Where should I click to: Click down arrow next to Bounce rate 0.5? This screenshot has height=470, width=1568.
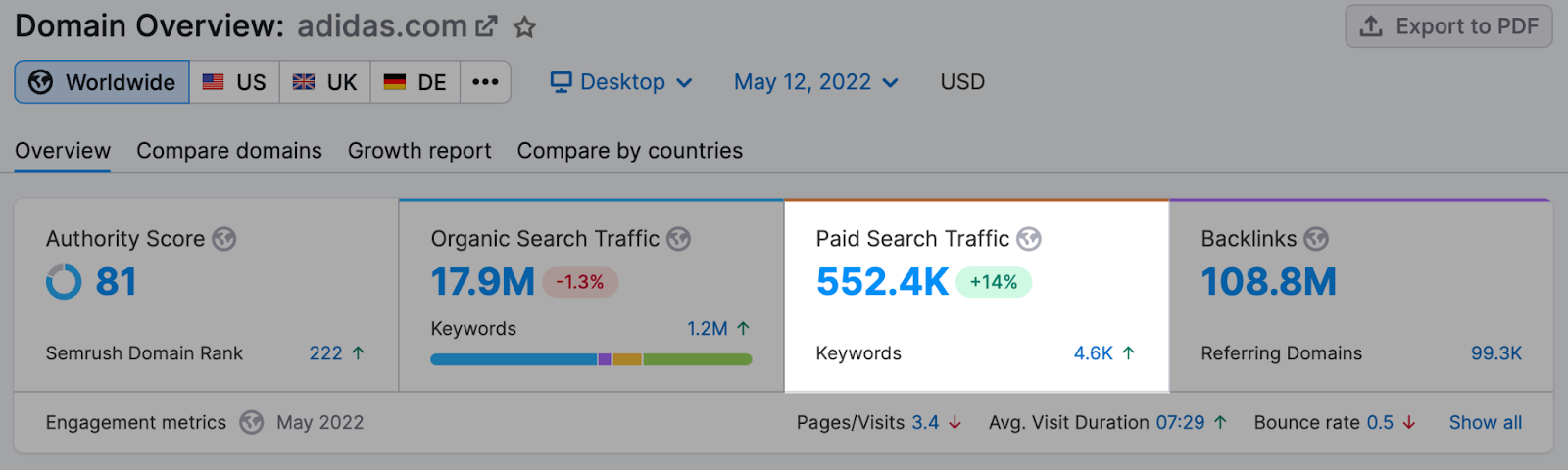tap(1409, 423)
